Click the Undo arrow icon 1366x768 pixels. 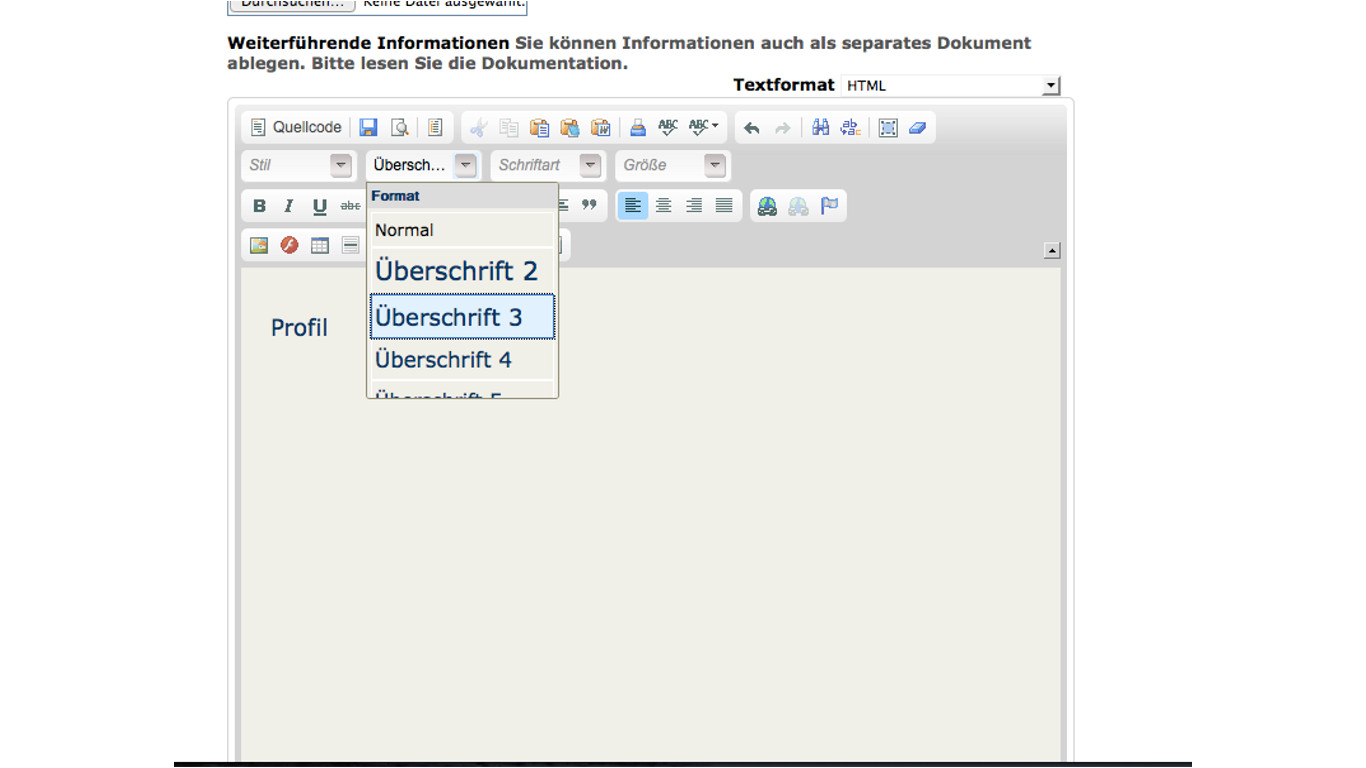(x=752, y=127)
